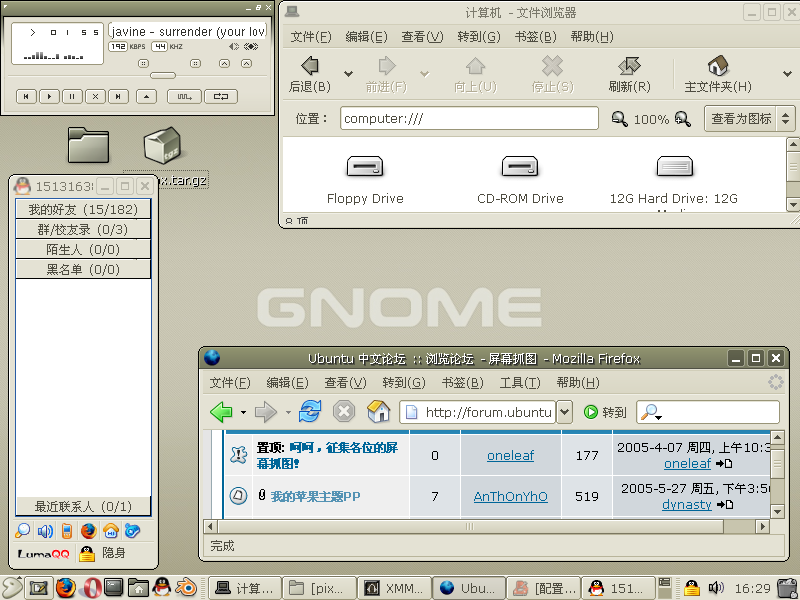Click LumaQQ mobile phone icon
The height and width of the screenshot is (600, 800).
pyautogui.click(x=66, y=531)
